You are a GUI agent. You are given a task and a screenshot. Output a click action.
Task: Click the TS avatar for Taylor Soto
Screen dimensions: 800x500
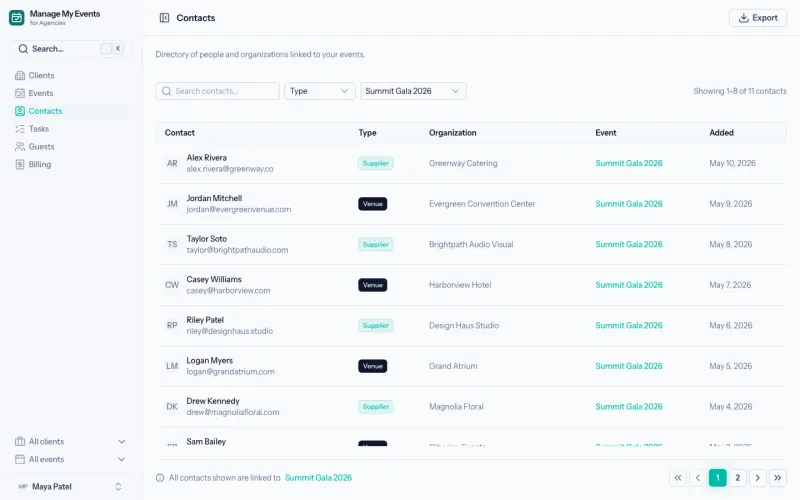tap(172, 244)
